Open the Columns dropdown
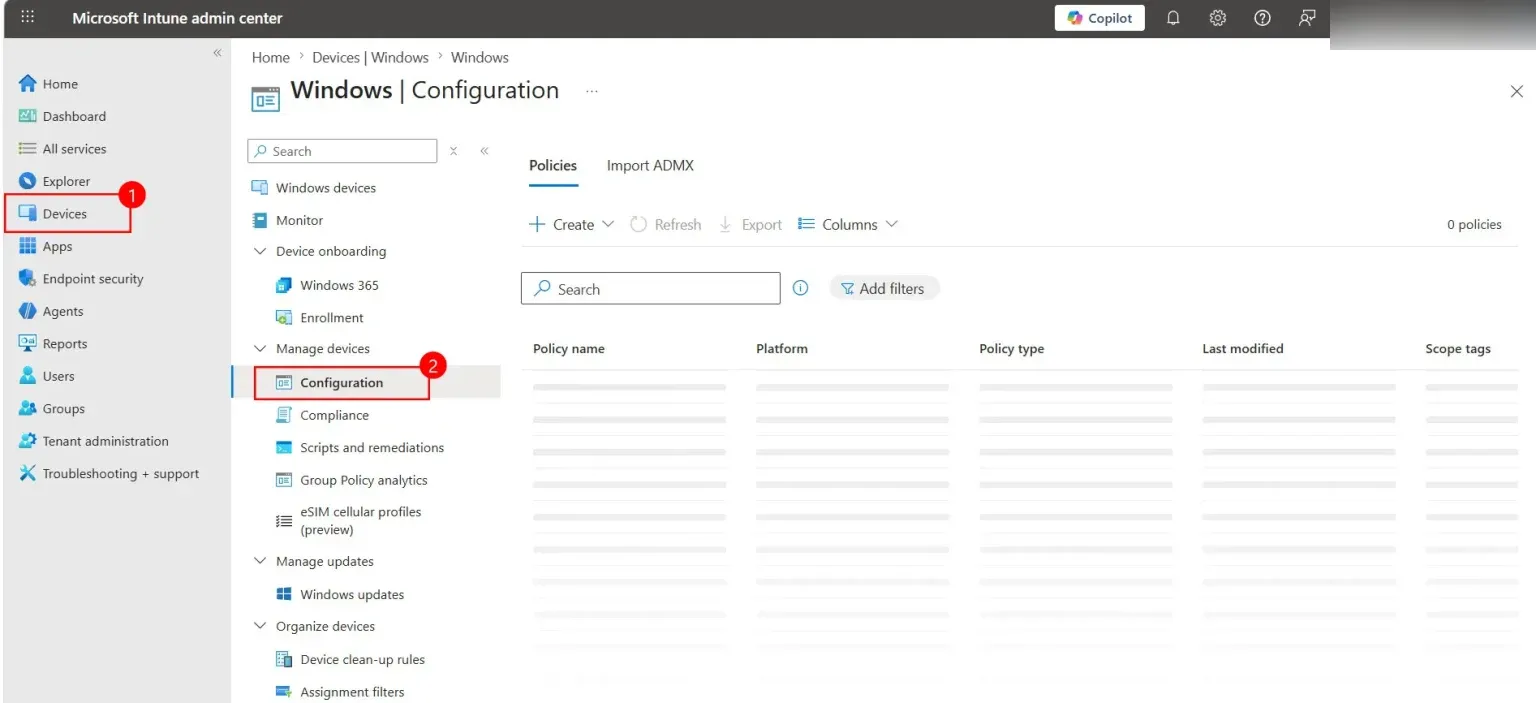The height and width of the screenshot is (703, 1536). (848, 225)
